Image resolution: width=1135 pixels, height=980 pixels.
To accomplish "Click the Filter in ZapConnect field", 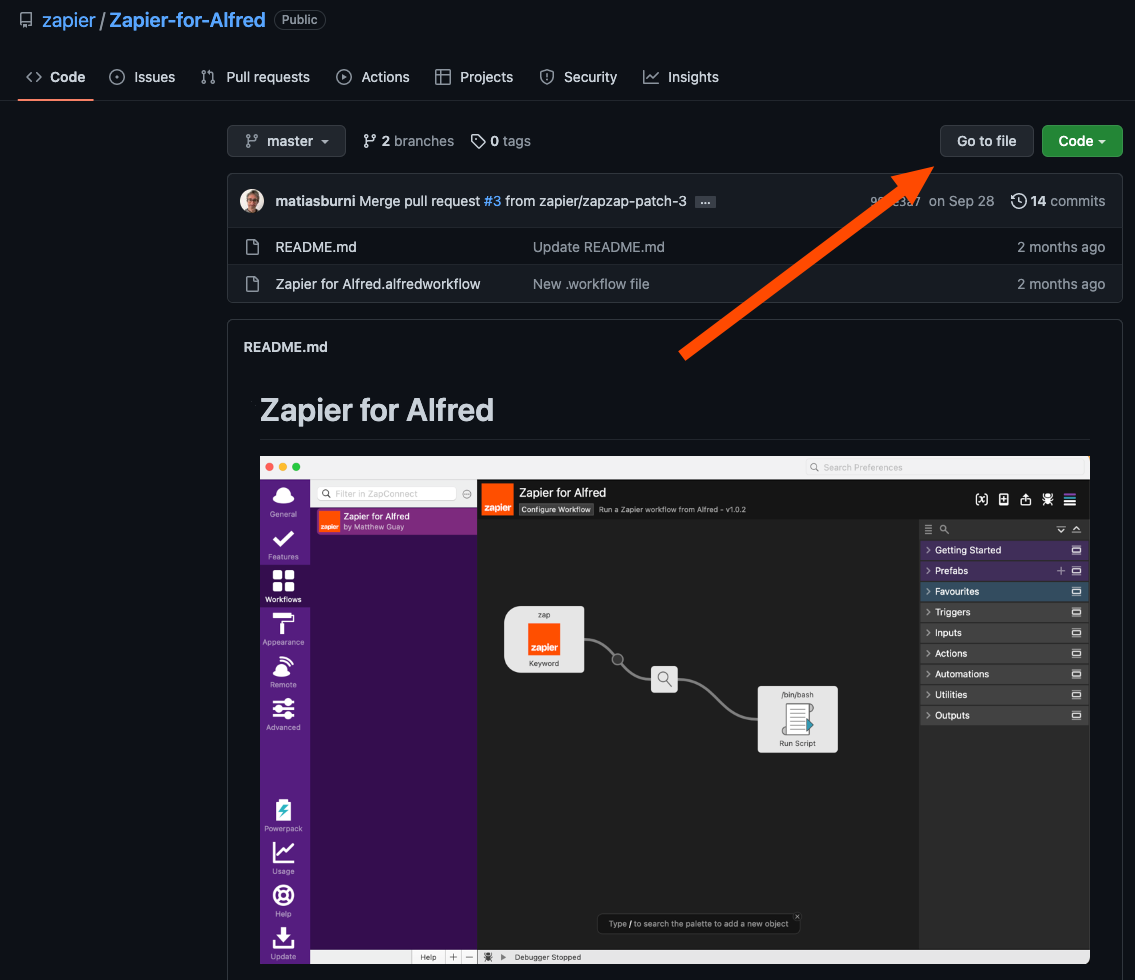I will (x=387, y=494).
